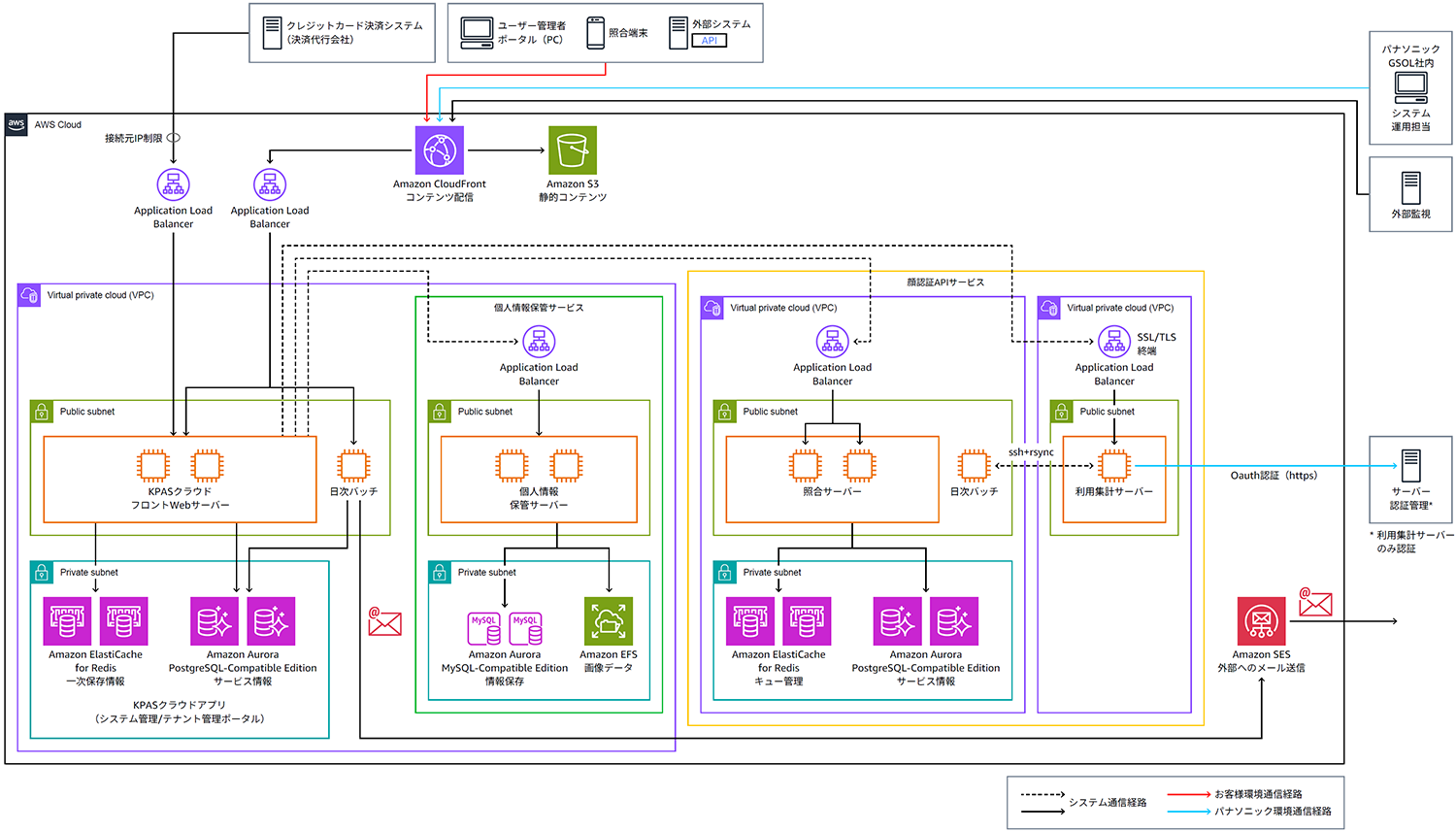The height and width of the screenshot is (831, 1456).
Task: Click the API label box under 外部システム
Action: pyautogui.click(x=709, y=41)
